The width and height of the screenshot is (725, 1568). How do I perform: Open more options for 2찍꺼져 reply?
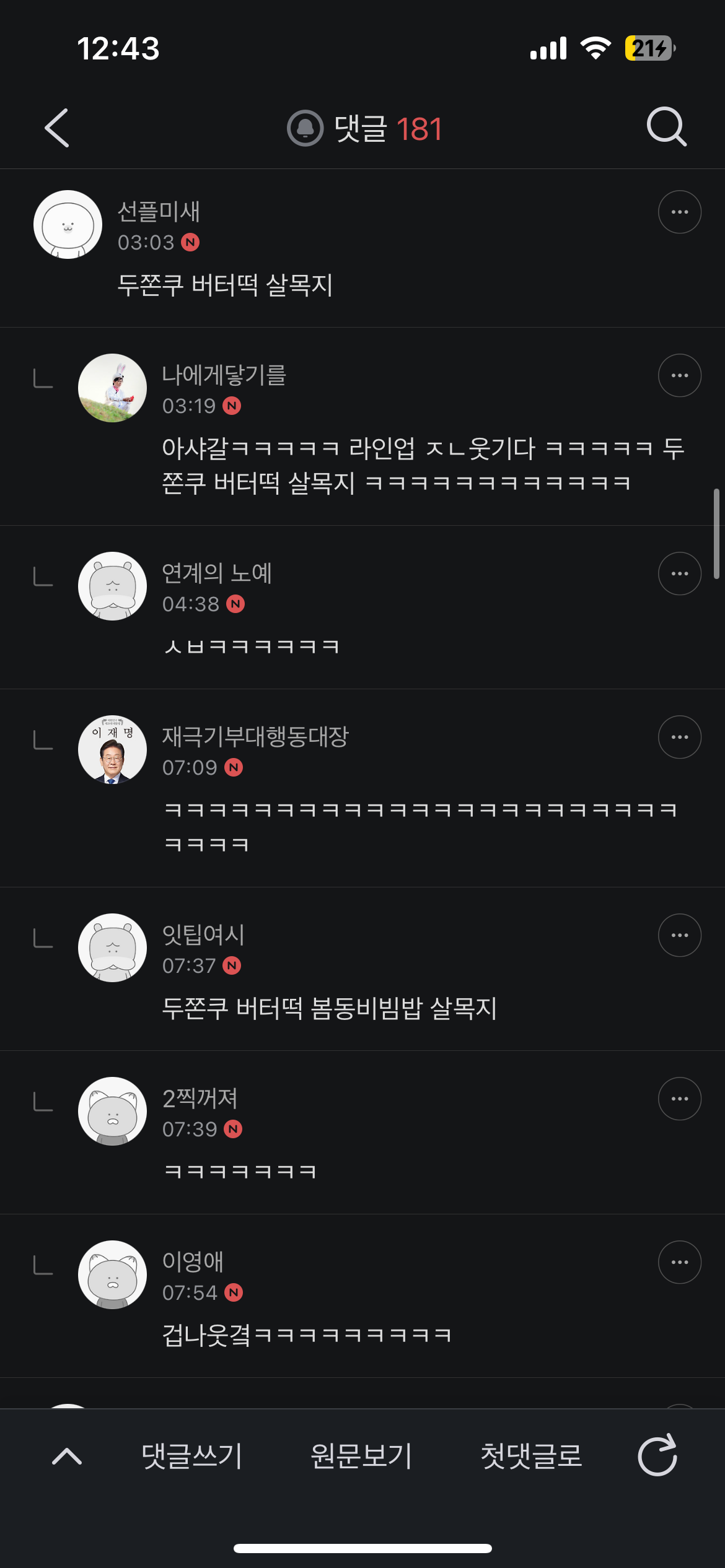679,1099
